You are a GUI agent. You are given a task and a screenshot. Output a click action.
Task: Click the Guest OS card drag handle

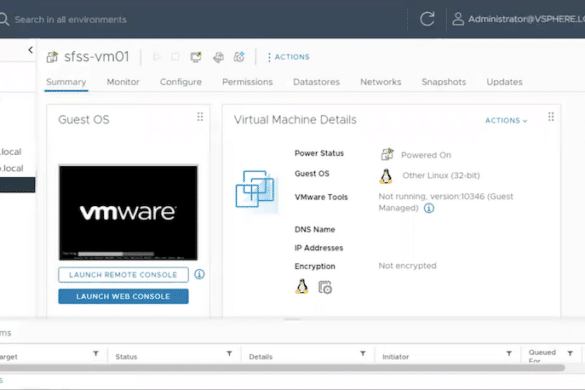(x=200, y=117)
